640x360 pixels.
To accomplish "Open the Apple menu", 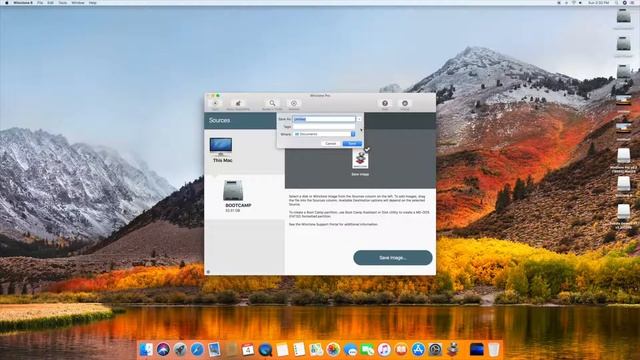I will (6, 3).
